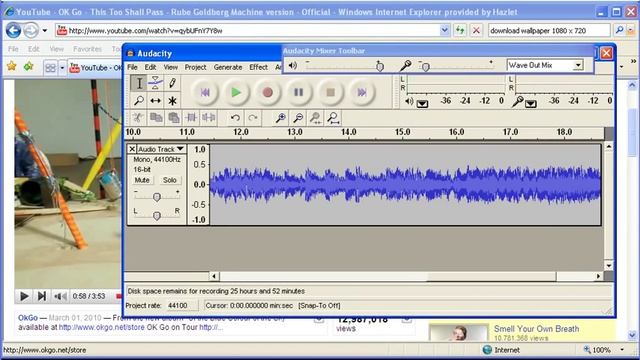
Task: Start recording with the red Record button
Action: [x=267, y=93]
